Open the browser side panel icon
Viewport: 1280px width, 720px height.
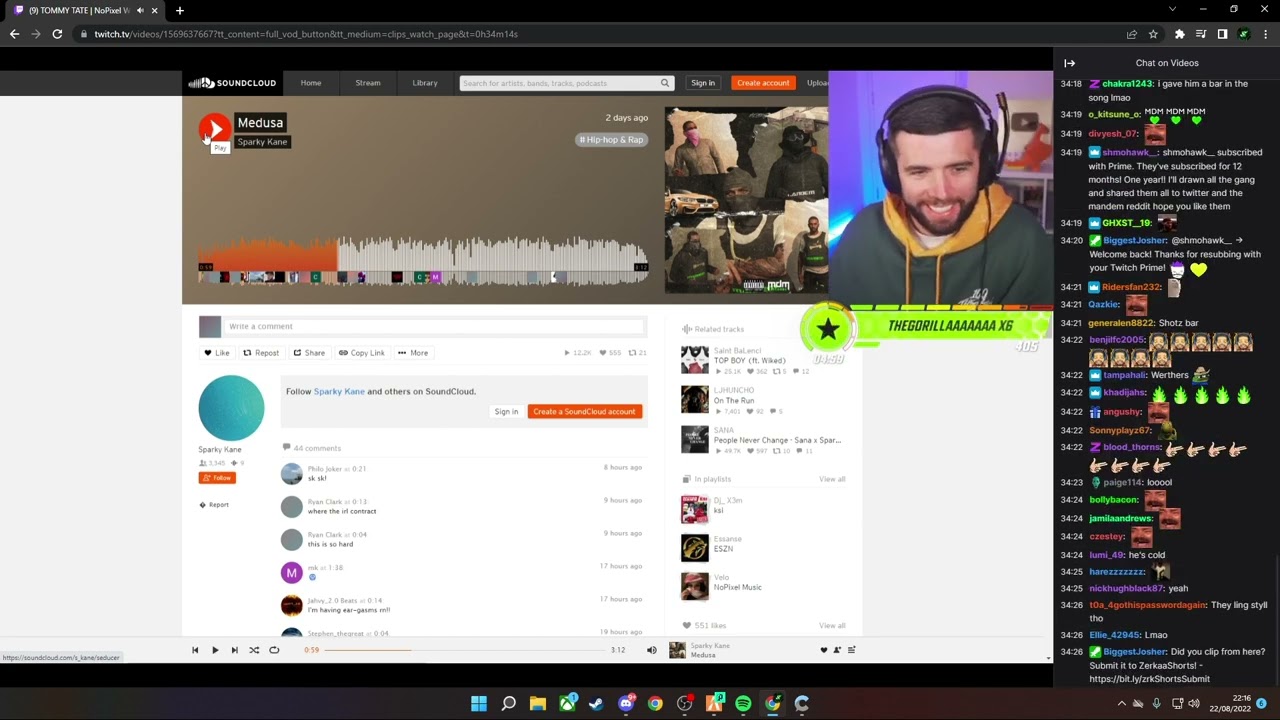[x=1222, y=34]
